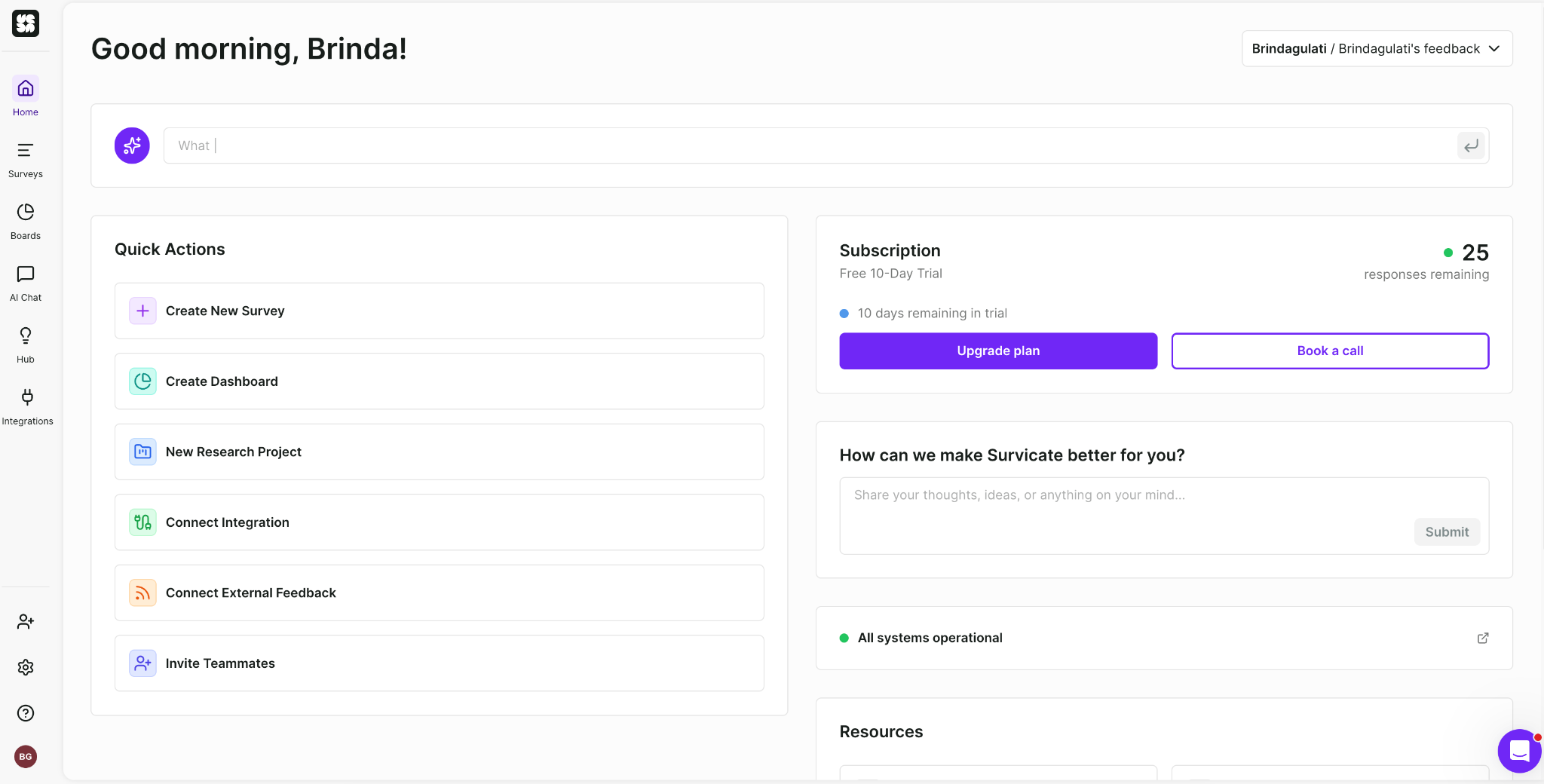Click 10 days remaining in trial text

[932, 313]
